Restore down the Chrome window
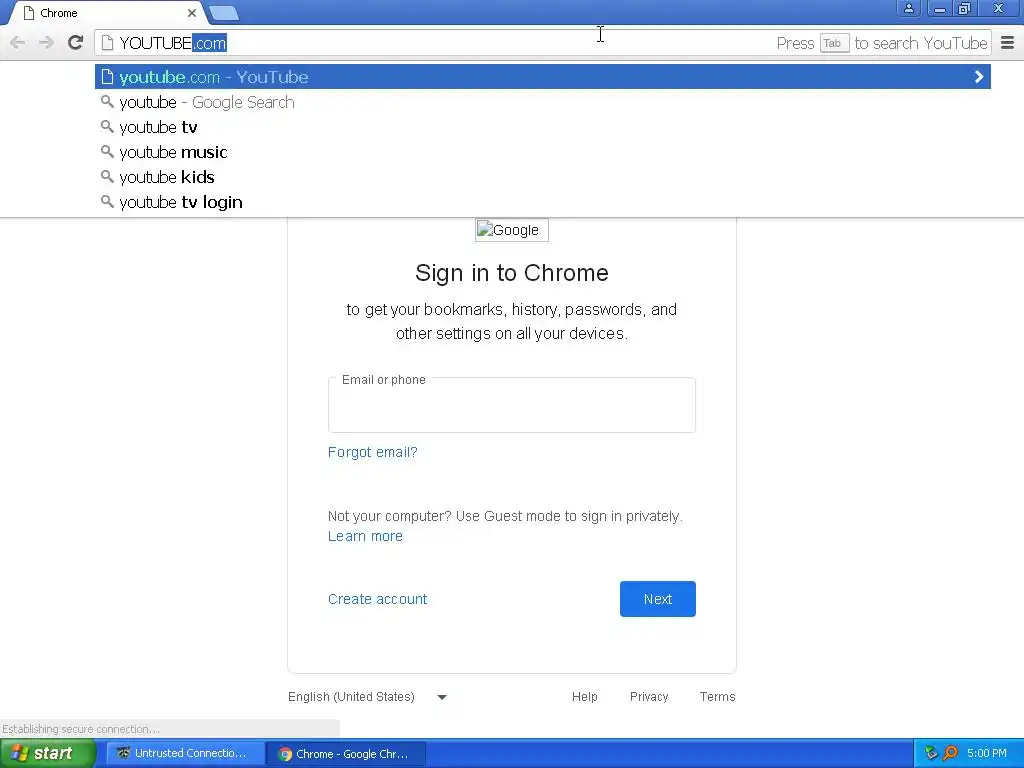 coord(965,8)
